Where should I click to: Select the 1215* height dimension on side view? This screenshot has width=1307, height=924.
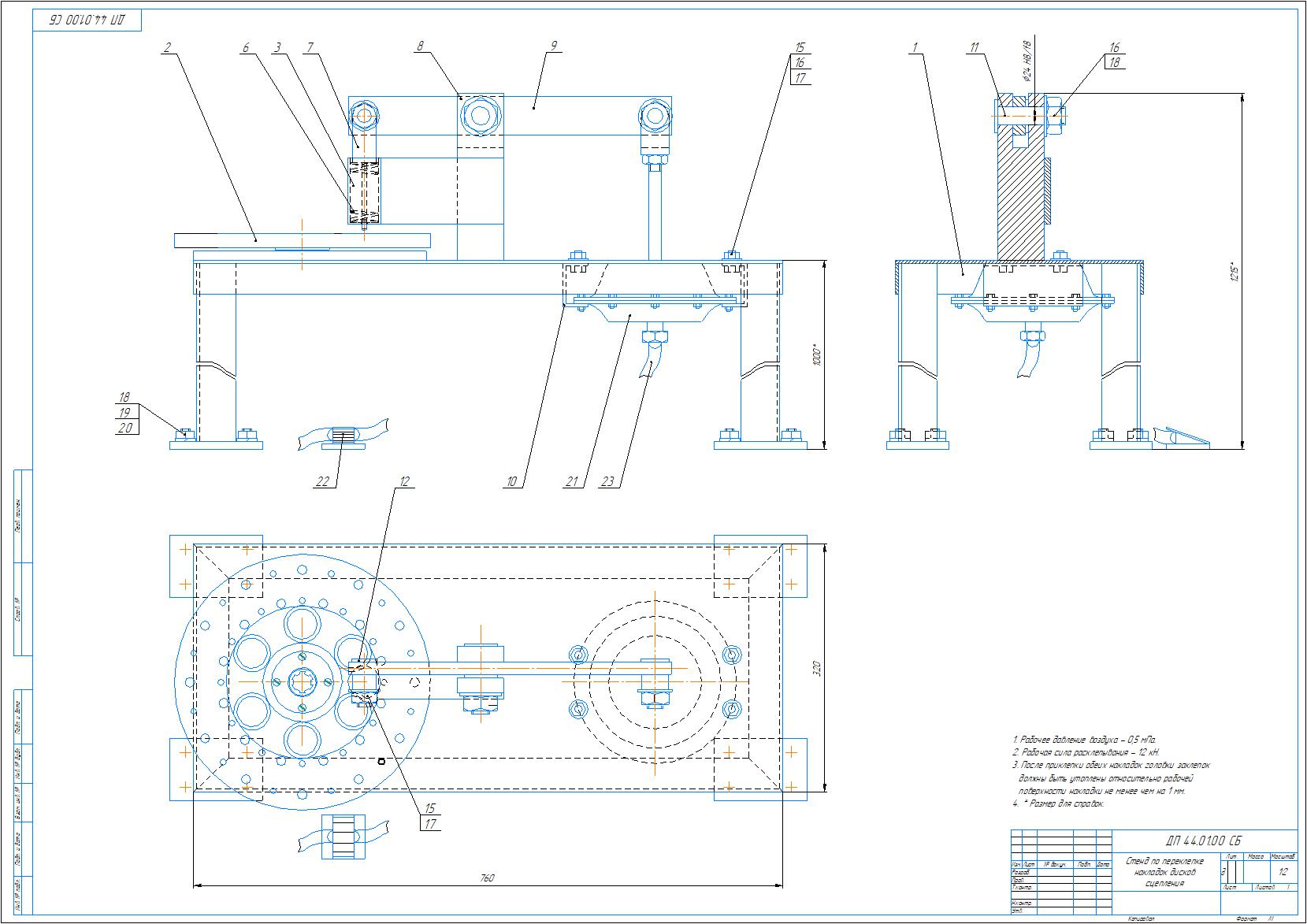click(1235, 272)
